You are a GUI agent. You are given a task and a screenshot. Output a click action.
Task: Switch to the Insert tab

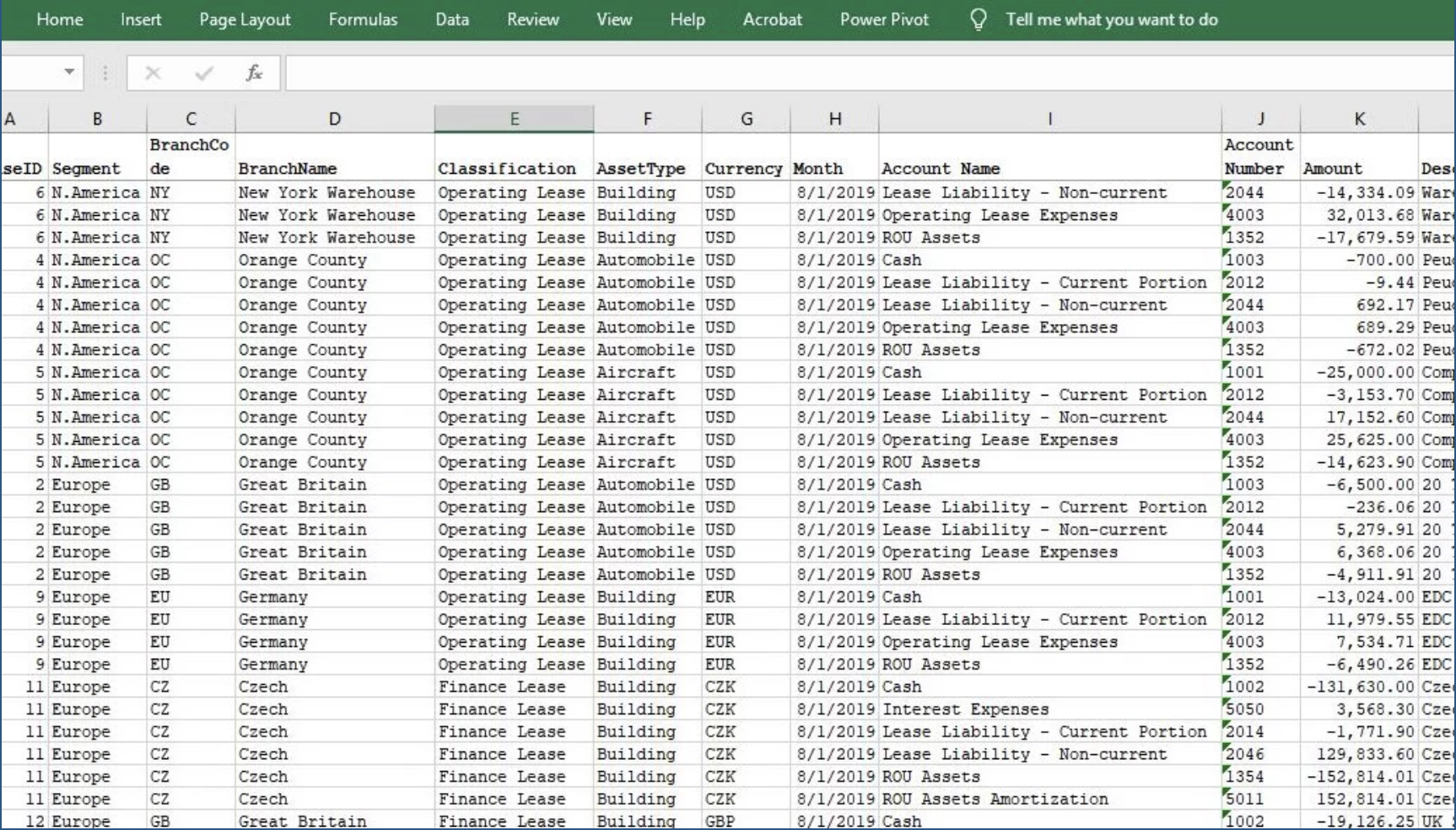141,19
